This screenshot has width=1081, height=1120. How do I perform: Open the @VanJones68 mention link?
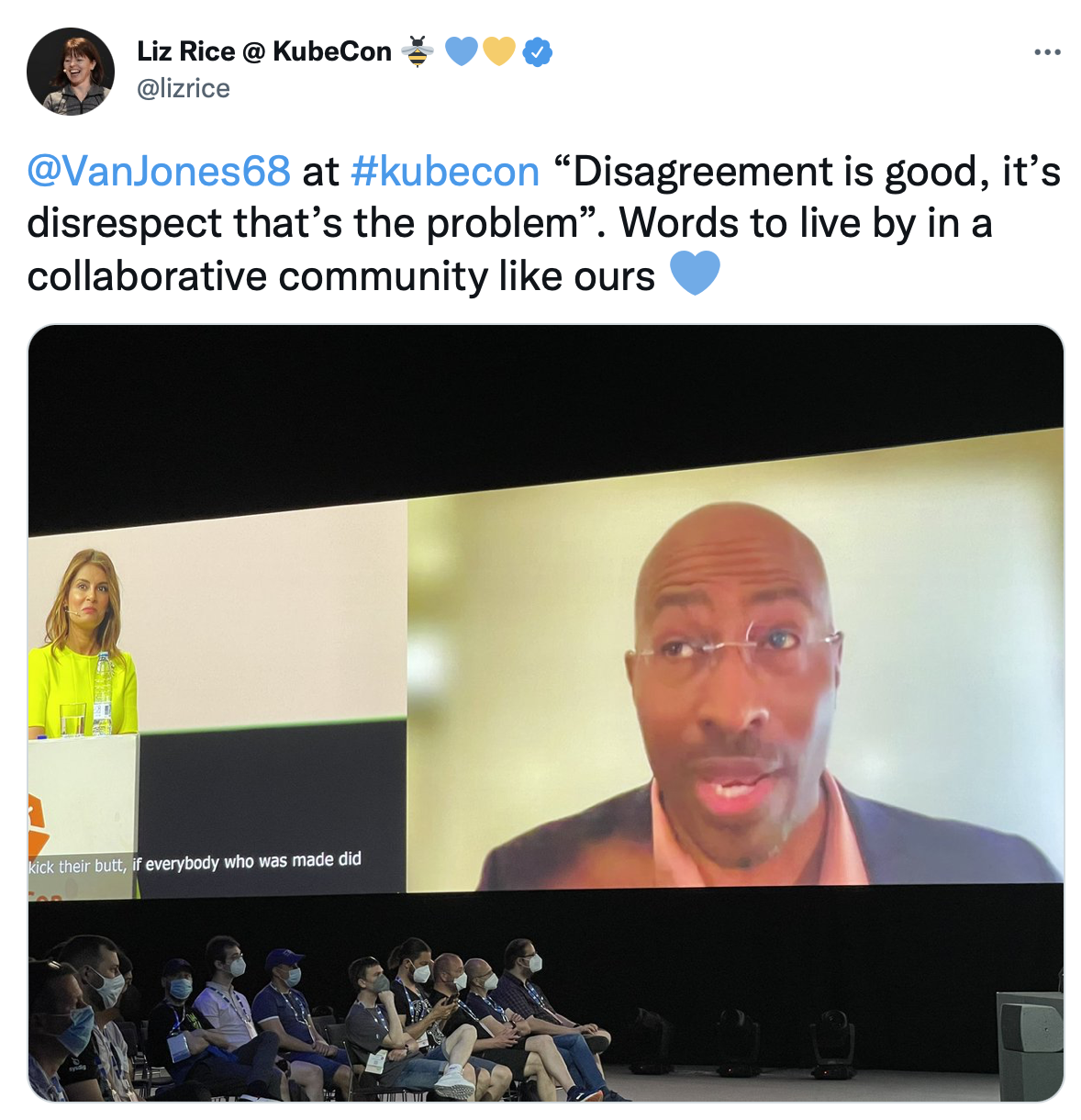159,172
